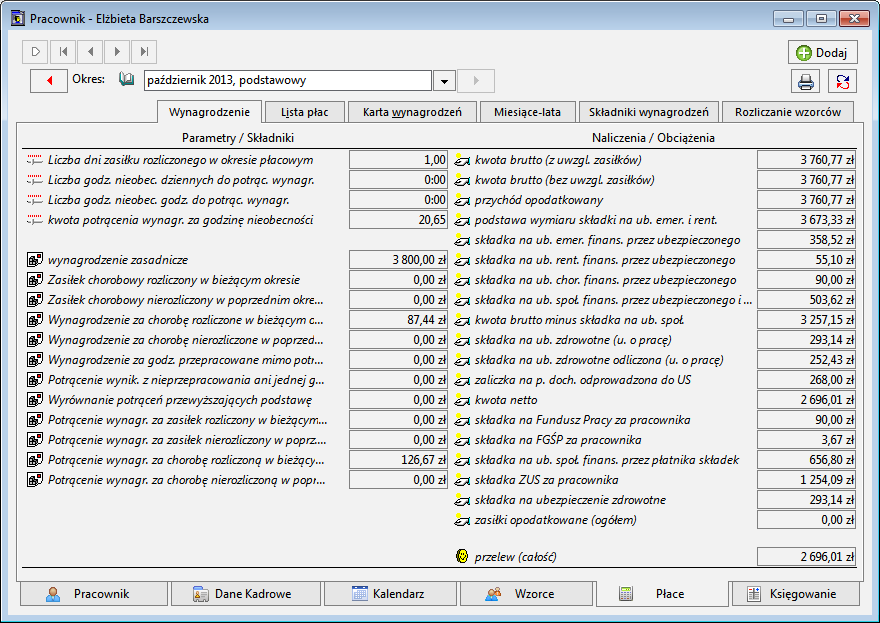Click the Dodaj button

pos(822,53)
